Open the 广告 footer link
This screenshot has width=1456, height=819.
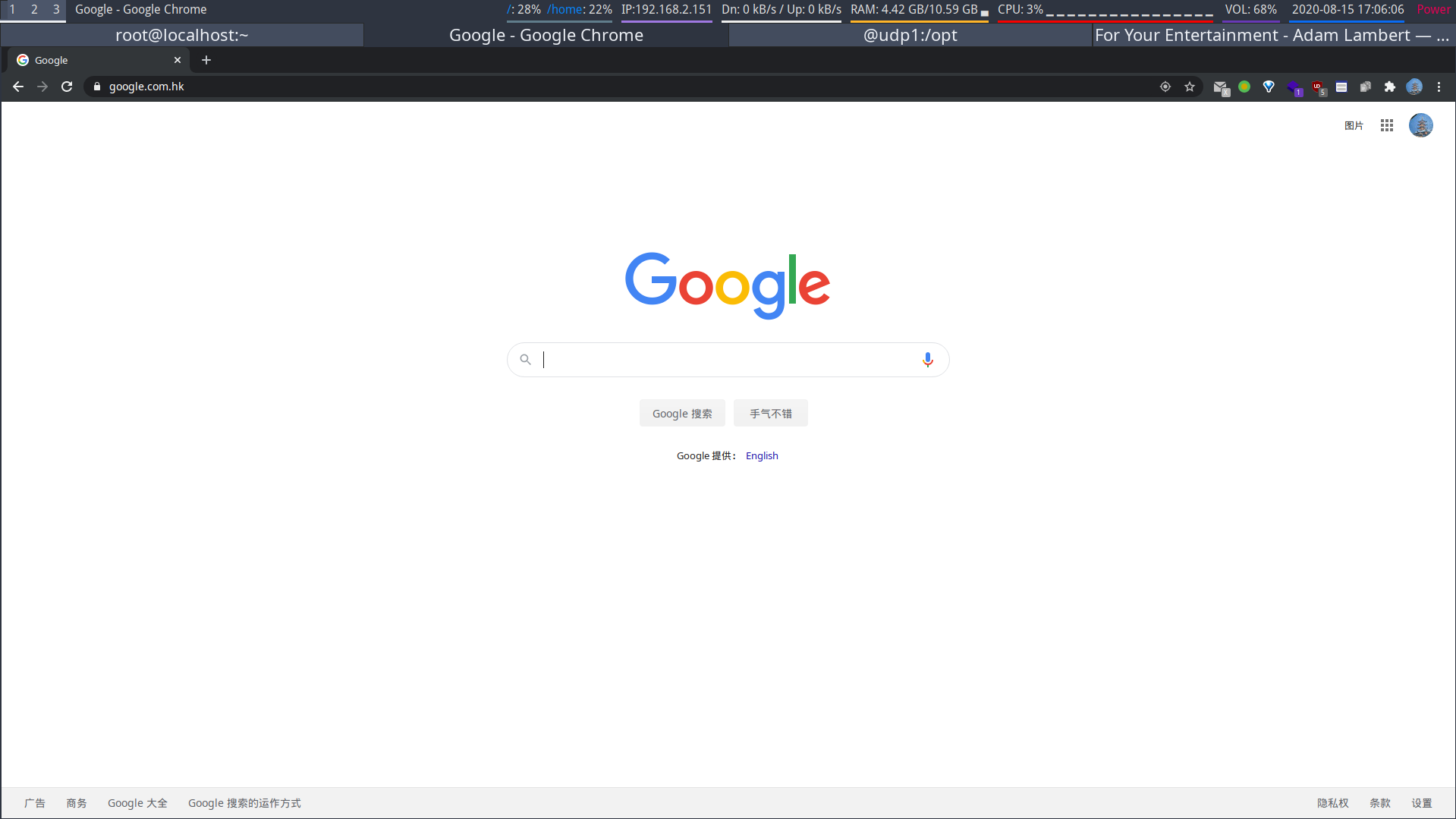(x=35, y=804)
